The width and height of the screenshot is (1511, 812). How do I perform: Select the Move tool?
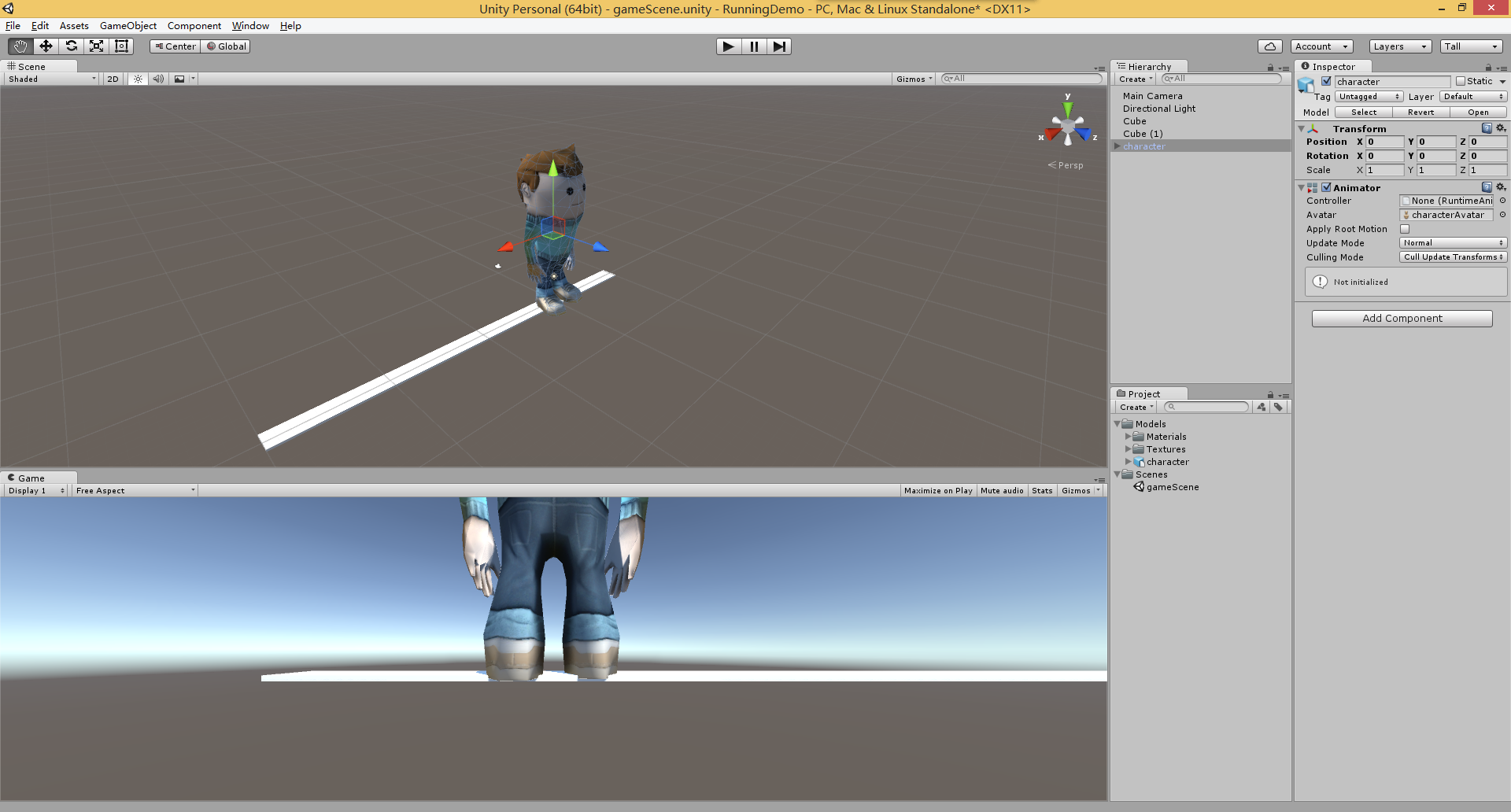pyautogui.click(x=46, y=46)
